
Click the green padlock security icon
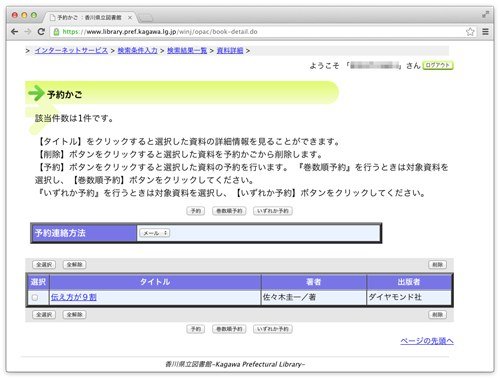click(56, 32)
